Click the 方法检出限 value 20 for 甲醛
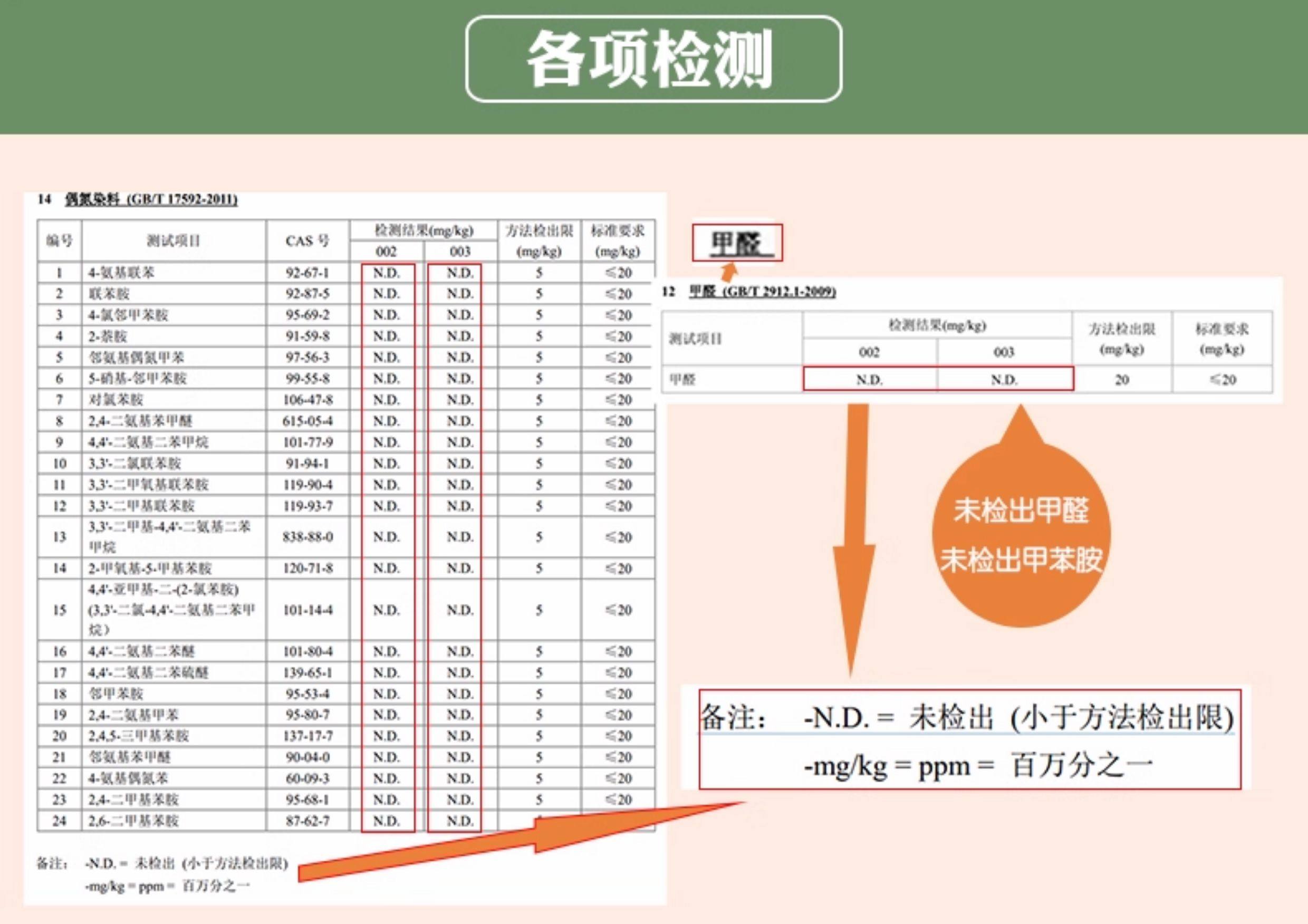 1121,380
